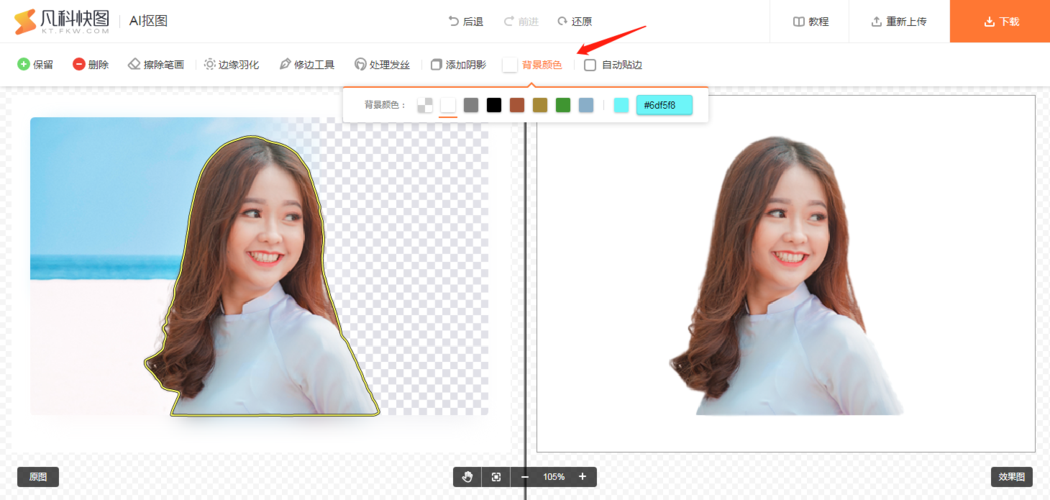Click the cyan custom color picker swatch
The image size is (1050, 500).
(621, 105)
